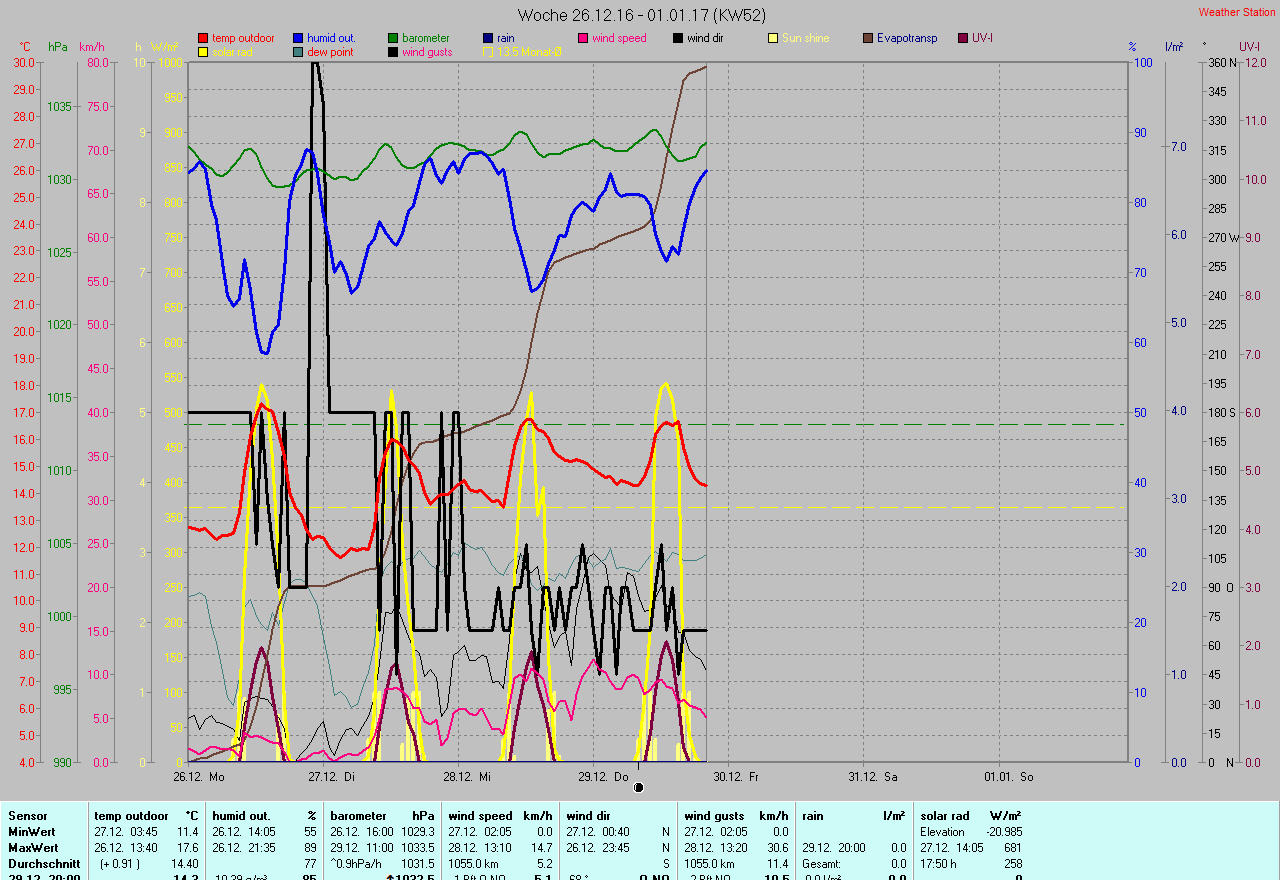
Task: Click the 'rain l/m²' table column header
Action: (x=854, y=816)
